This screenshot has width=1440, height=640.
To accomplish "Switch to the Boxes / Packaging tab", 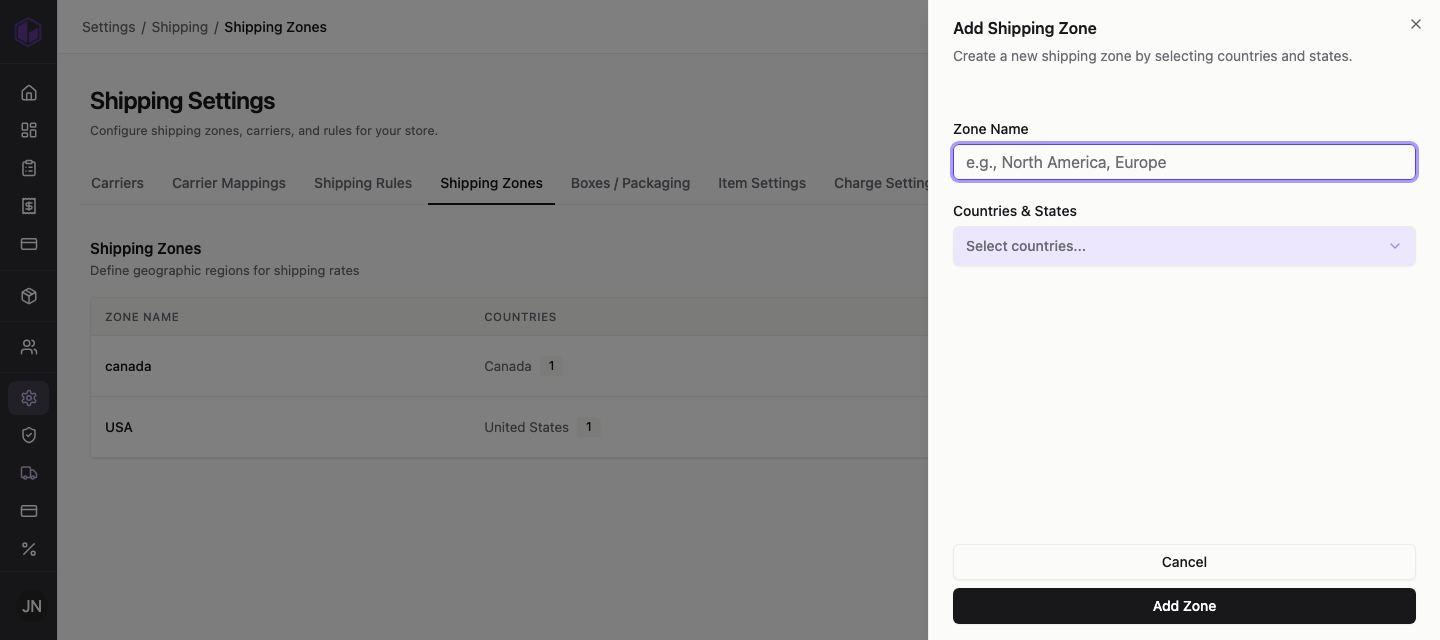I will (x=630, y=183).
